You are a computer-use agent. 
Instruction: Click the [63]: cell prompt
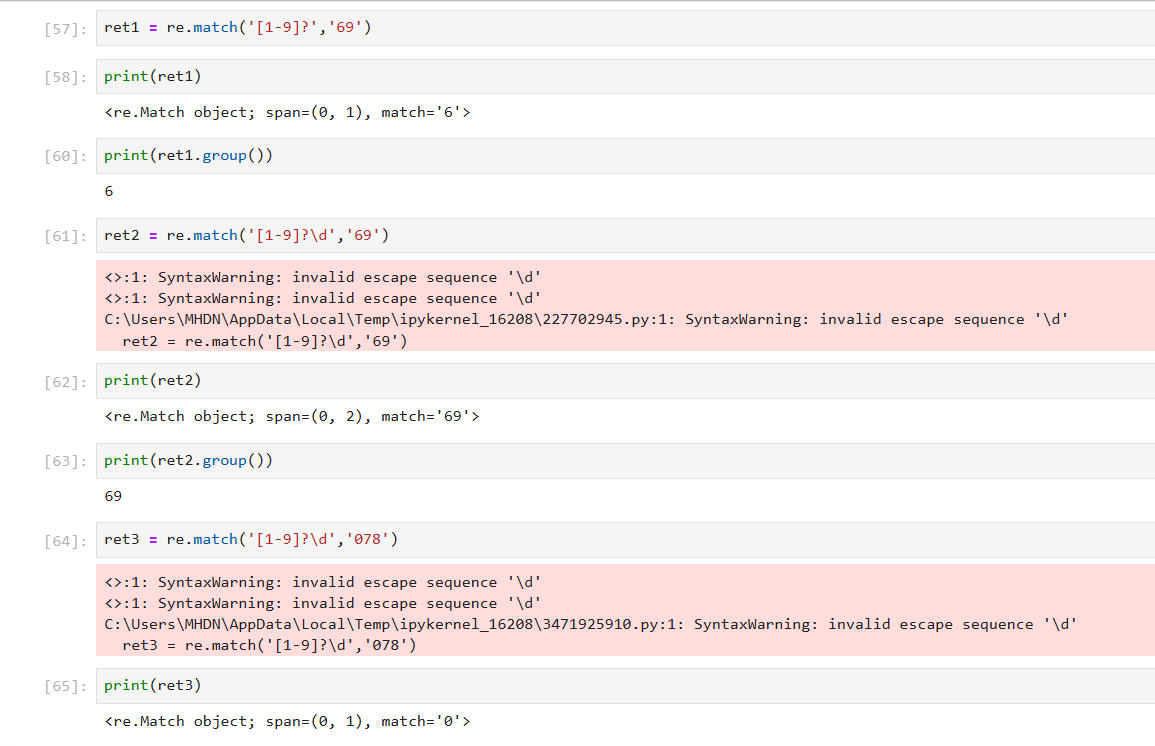click(x=66, y=461)
